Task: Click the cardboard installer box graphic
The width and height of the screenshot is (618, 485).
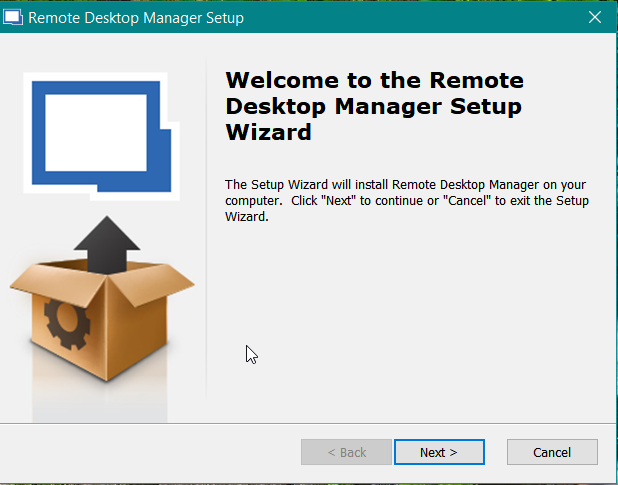Action: [102, 299]
